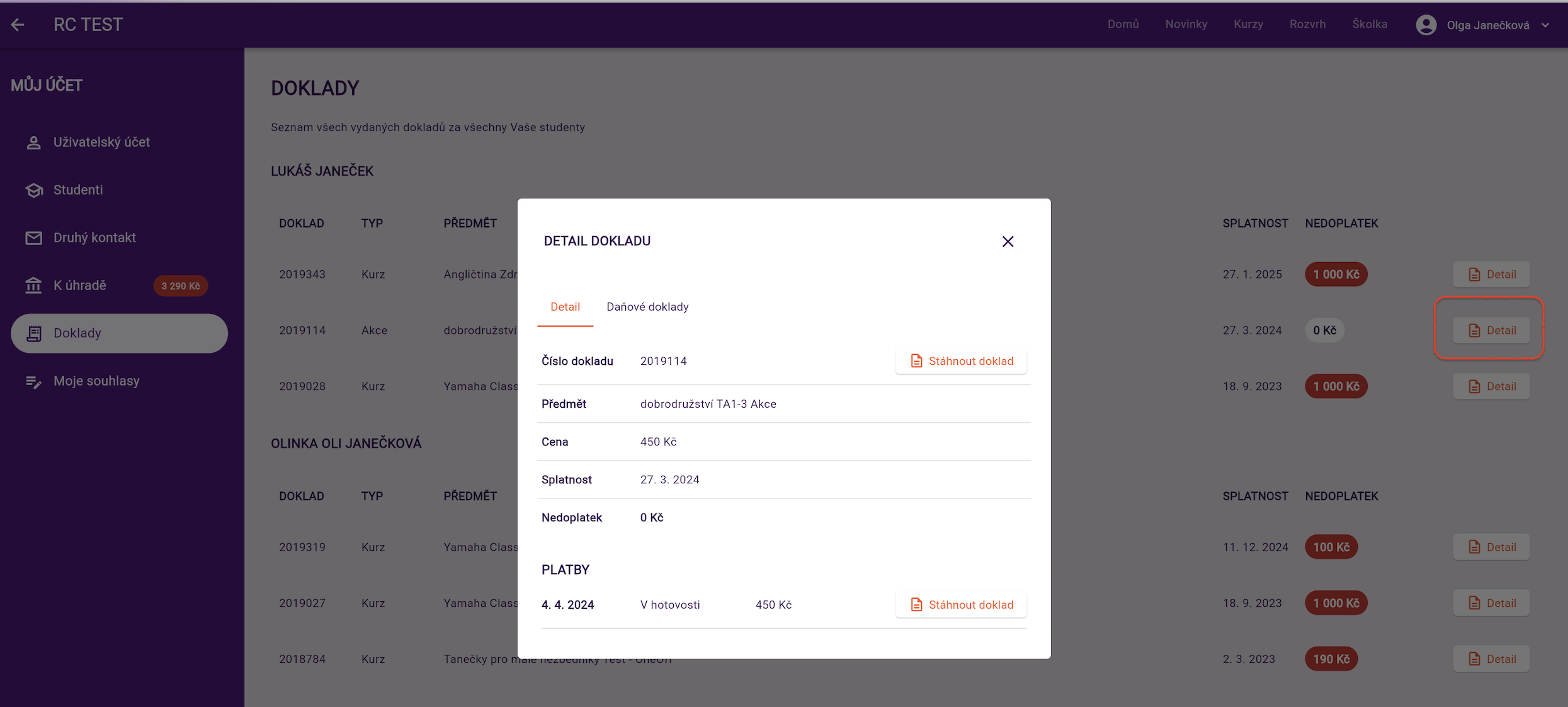Click the back arrow next to RC TEST
The height and width of the screenshot is (707, 1568).
[18, 25]
